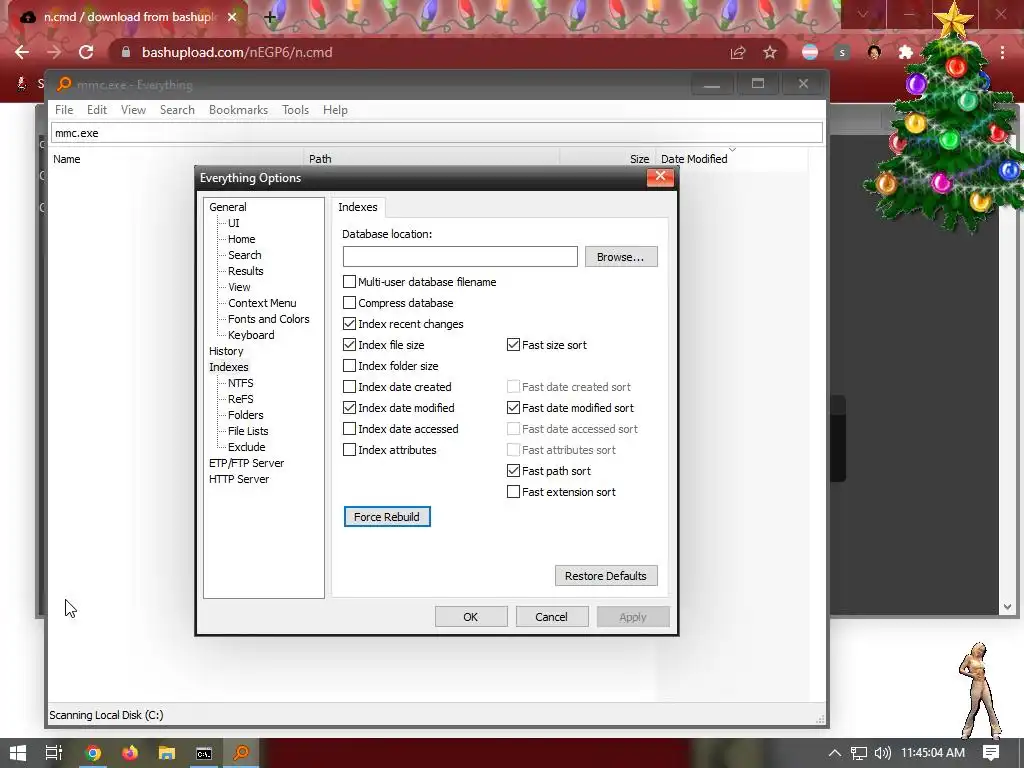Screen dimensions: 1024x768
Task: Click the Database location text field
Action: [x=460, y=257]
